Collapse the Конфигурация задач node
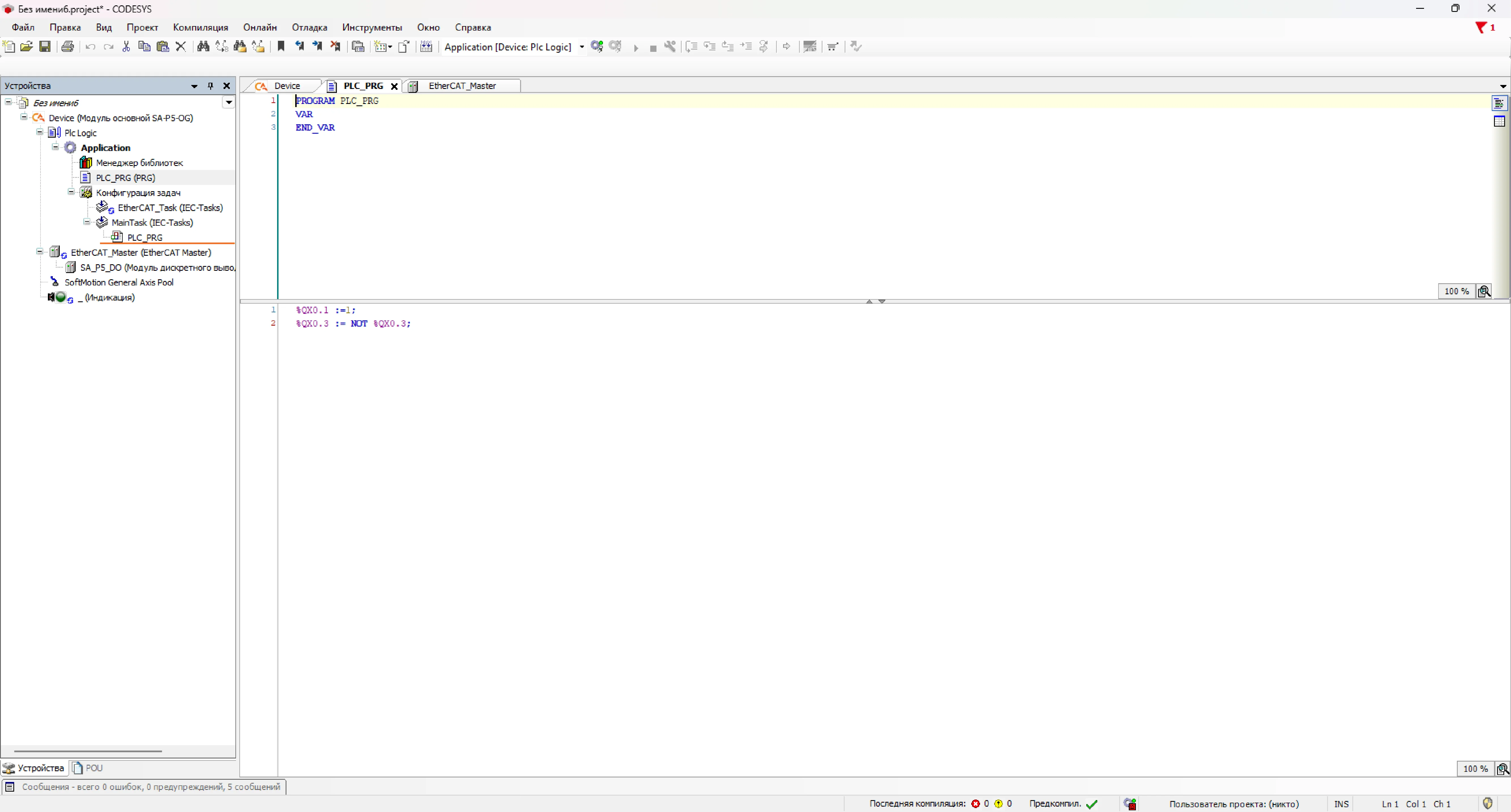Screen dimensions: 1511x812 71,192
